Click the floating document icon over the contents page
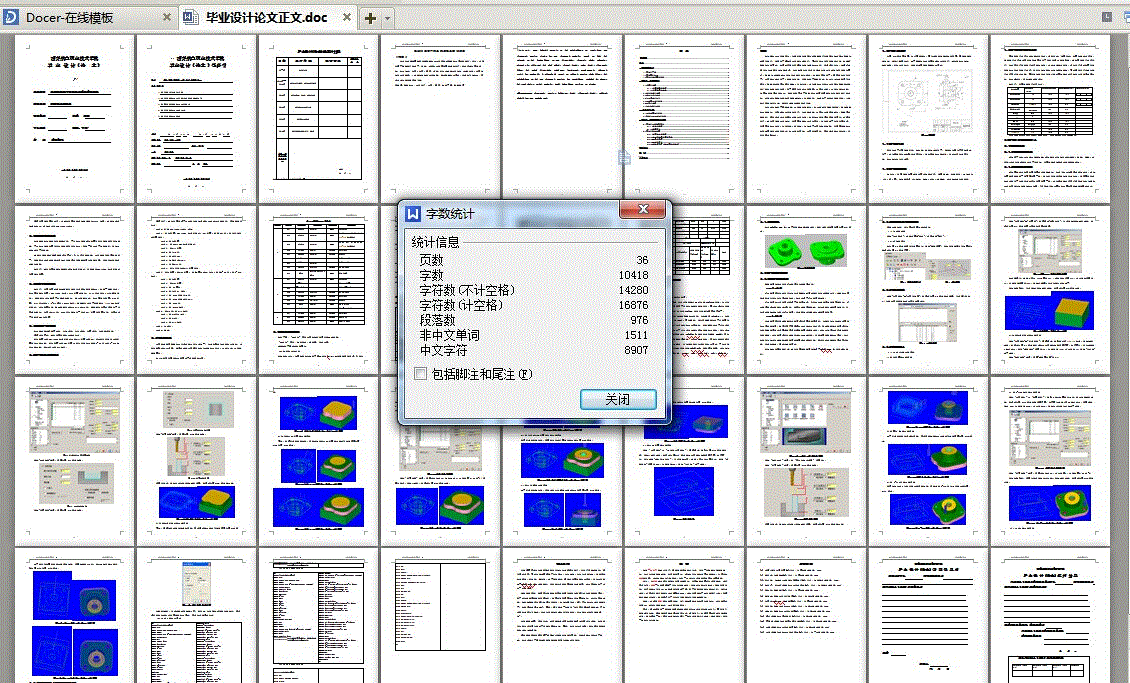This screenshot has height=683, width=1130. [x=624, y=157]
